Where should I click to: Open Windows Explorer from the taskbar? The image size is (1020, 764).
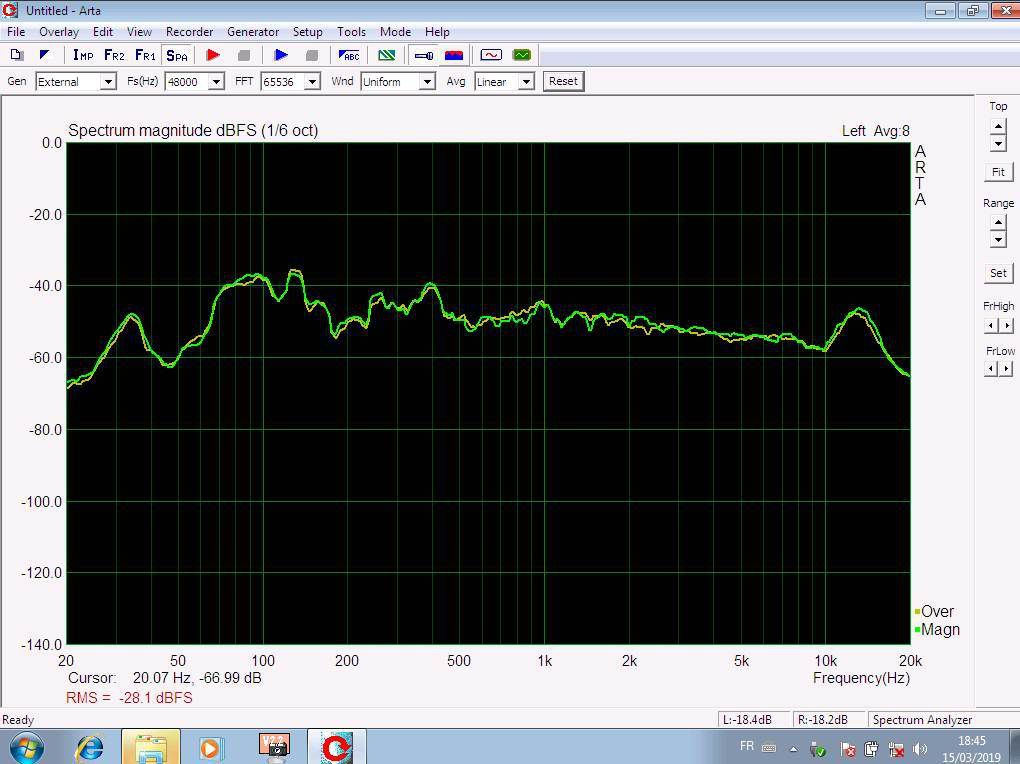(151, 748)
